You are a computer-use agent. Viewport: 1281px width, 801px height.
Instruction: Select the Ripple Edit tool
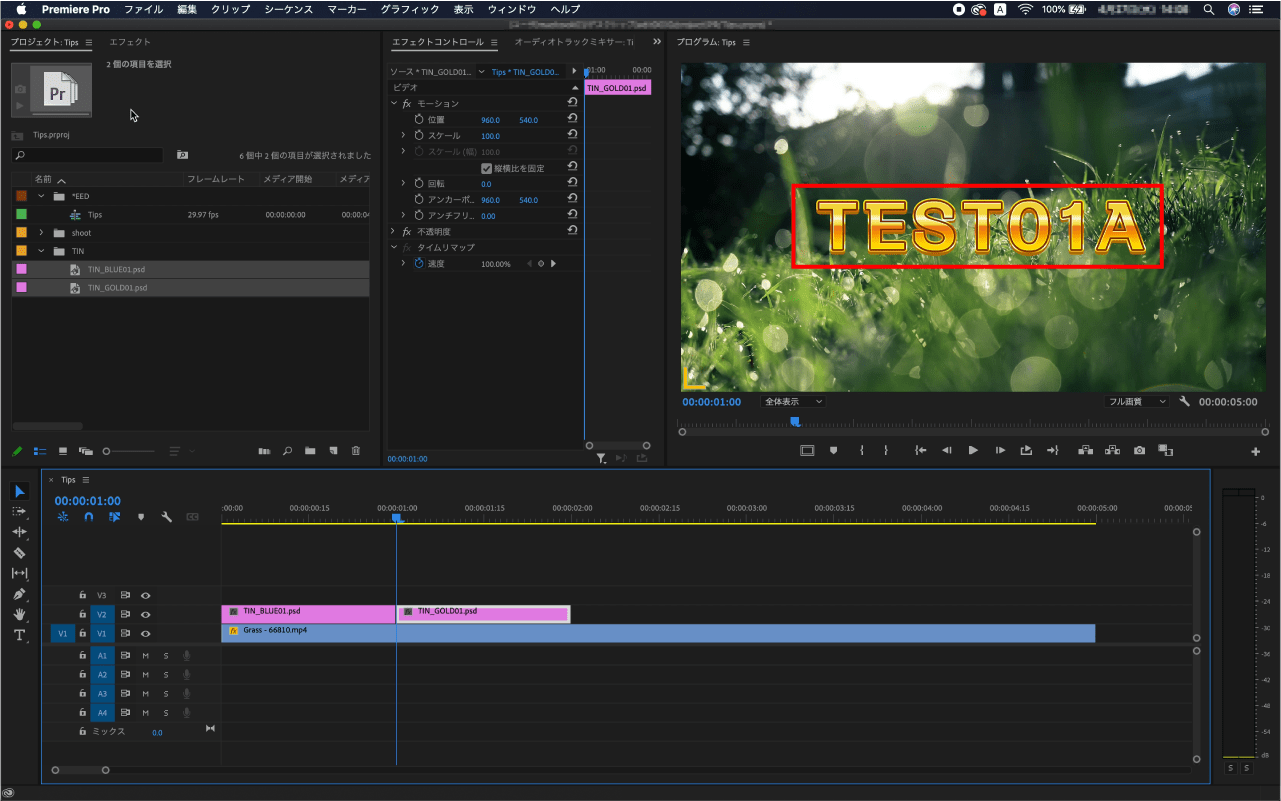pos(20,532)
